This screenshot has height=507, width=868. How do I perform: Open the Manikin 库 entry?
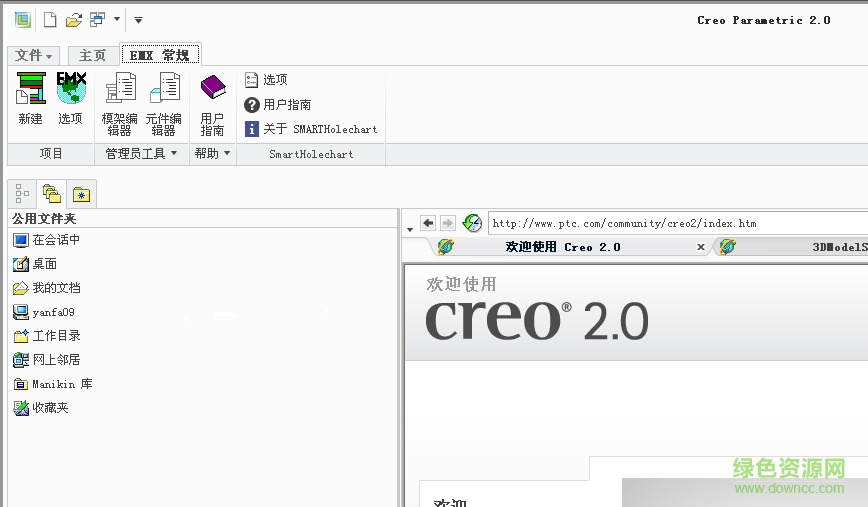tap(53, 384)
